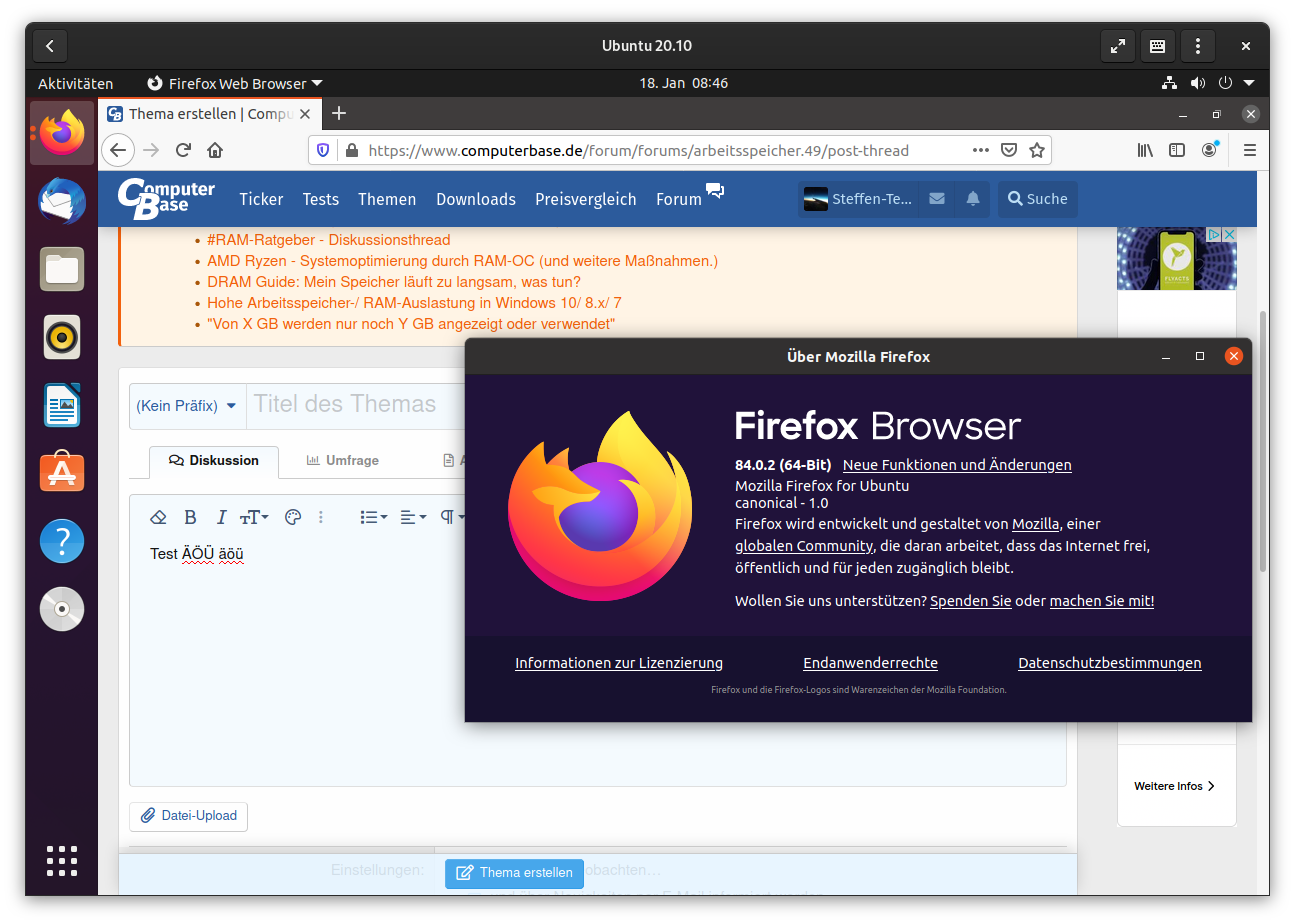Bookmark this page with the star
The image size is (1295, 924).
click(1037, 150)
